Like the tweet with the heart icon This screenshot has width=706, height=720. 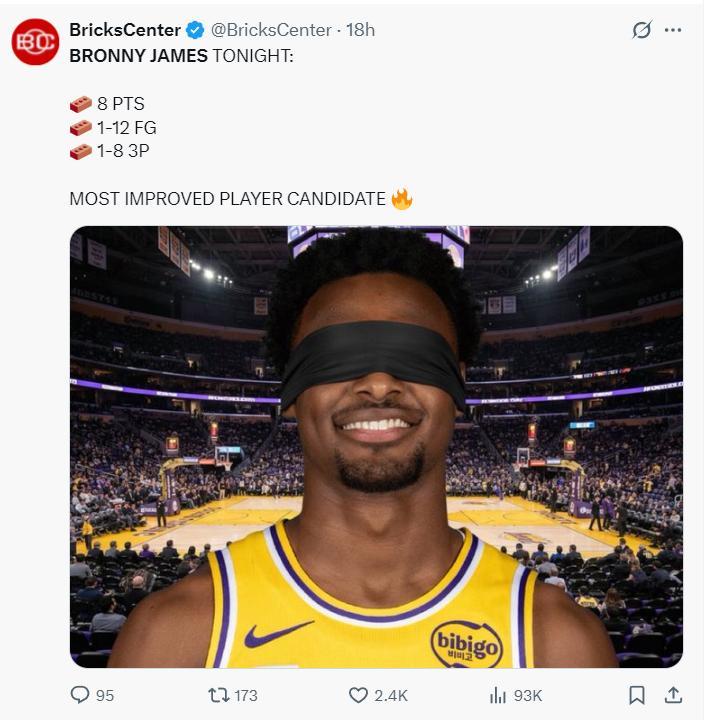pos(358,695)
